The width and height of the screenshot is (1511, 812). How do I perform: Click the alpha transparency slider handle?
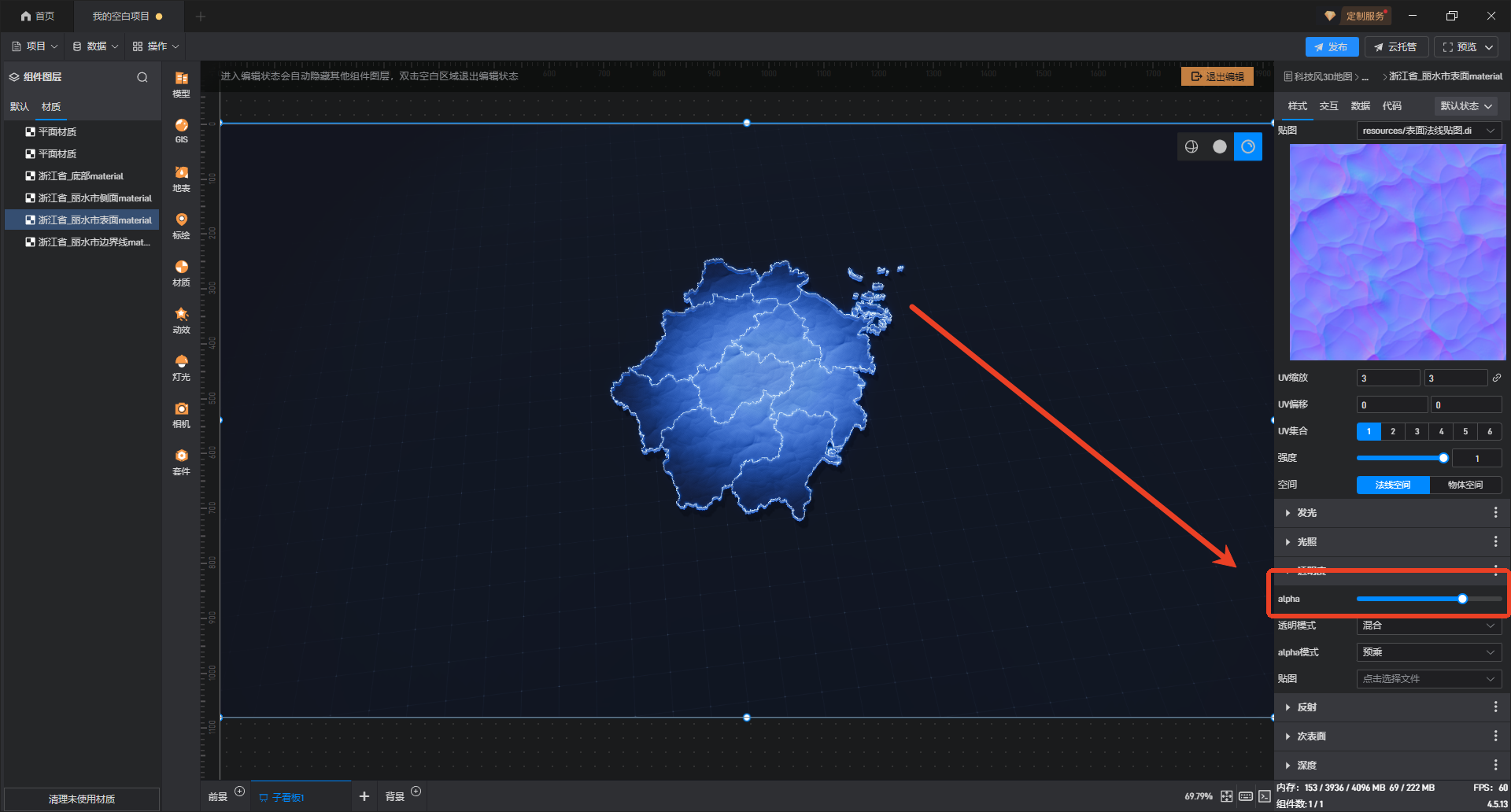(1462, 599)
